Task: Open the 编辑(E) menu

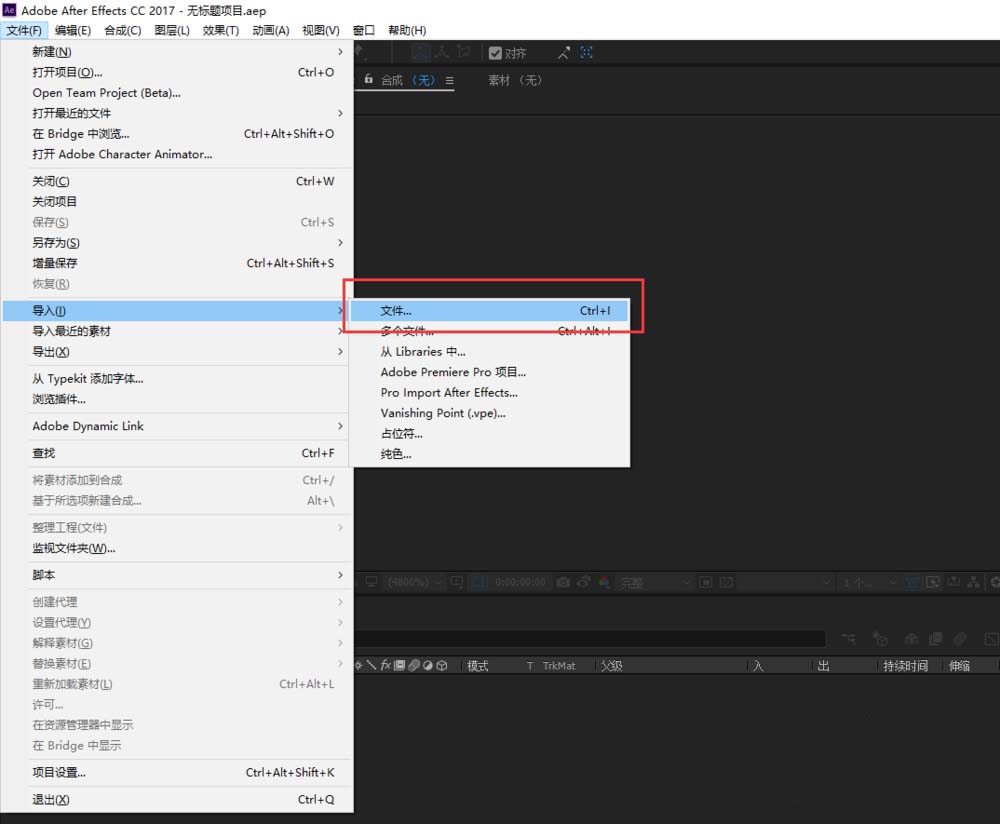Action: [73, 30]
